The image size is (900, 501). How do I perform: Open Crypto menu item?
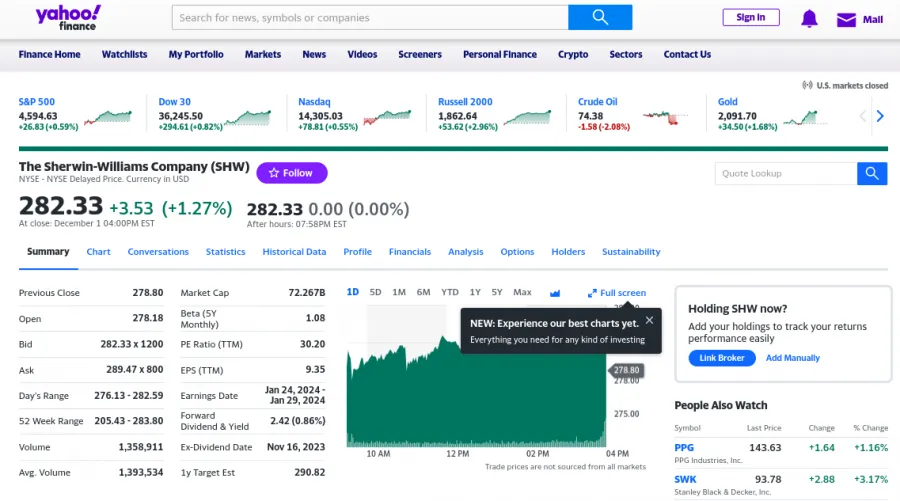[573, 55]
